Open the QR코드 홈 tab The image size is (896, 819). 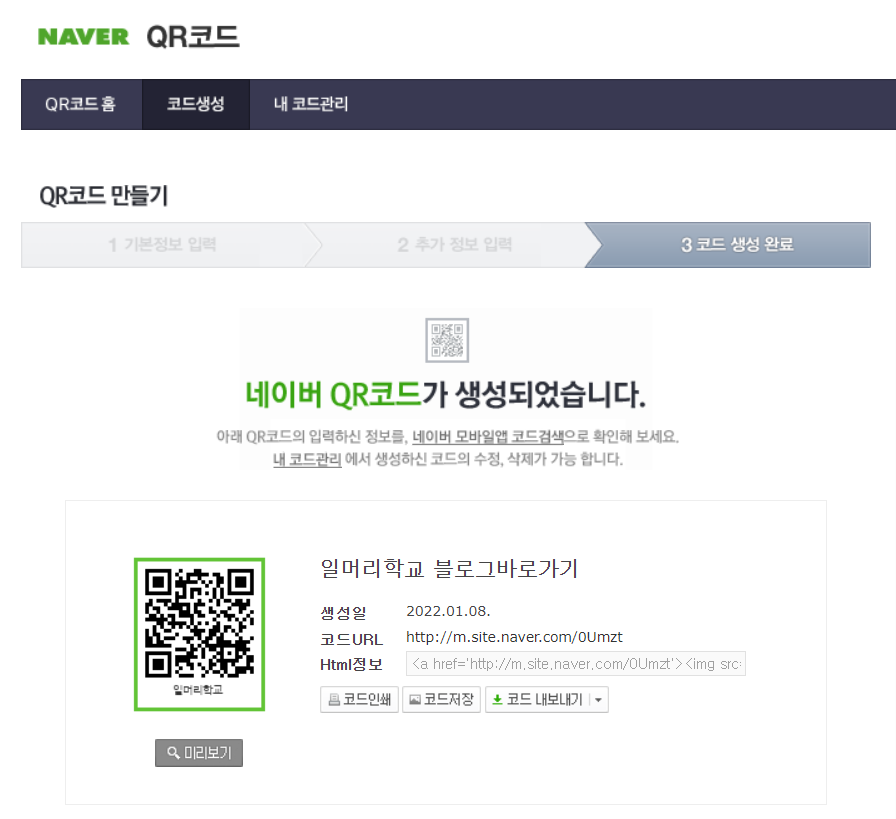pyautogui.click(x=81, y=104)
